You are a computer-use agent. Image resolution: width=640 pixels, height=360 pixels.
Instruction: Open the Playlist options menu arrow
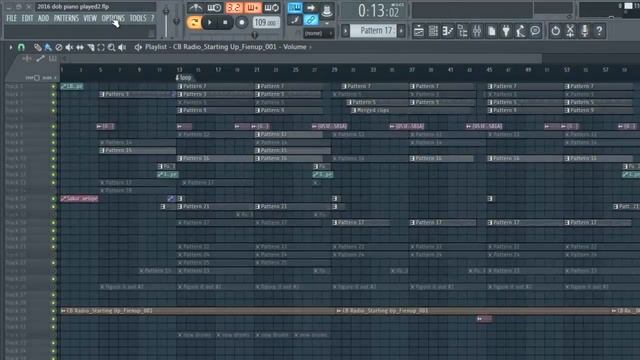pyautogui.click(x=11, y=47)
